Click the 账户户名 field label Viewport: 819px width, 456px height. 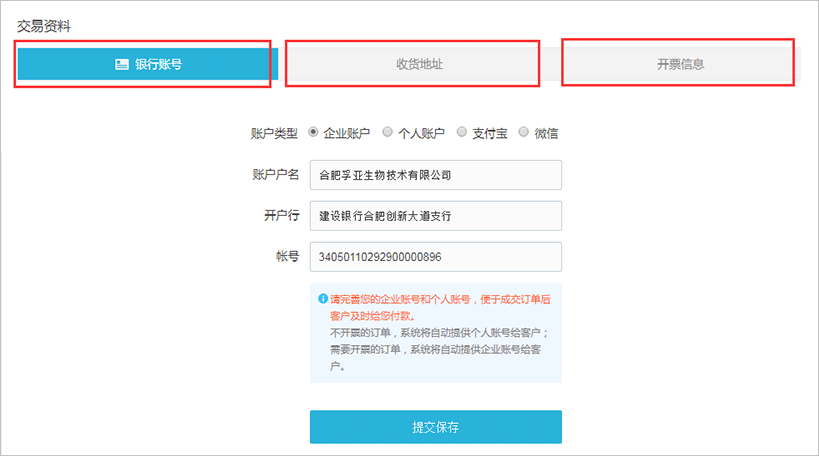tap(276, 174)
